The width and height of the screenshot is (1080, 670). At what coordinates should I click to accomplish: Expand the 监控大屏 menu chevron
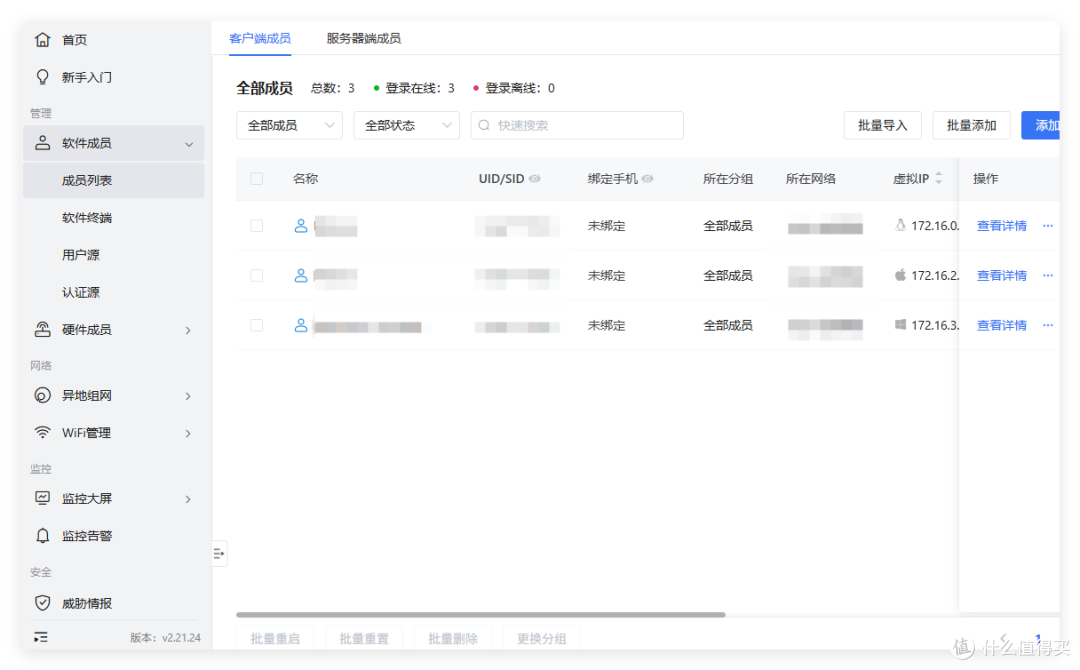(188, 499)
